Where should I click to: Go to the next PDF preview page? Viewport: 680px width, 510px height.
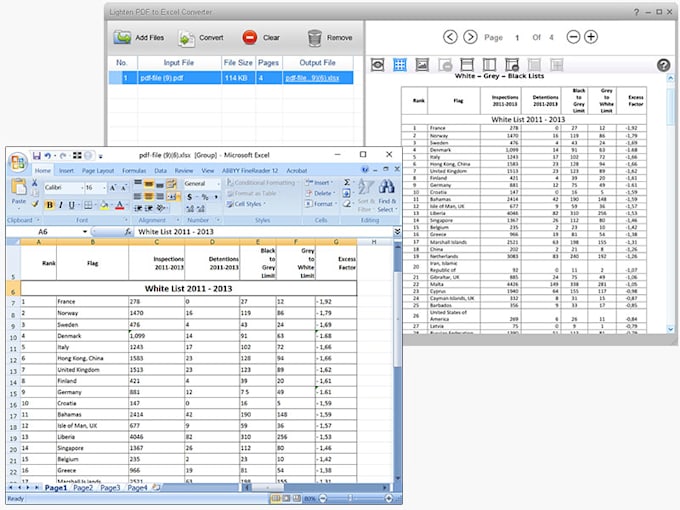[469, 37]
